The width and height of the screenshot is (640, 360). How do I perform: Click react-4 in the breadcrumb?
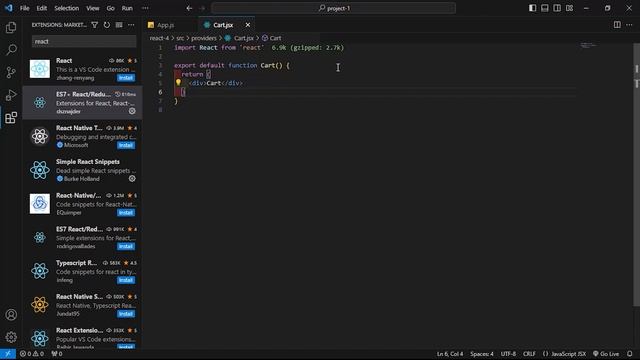[x=159, y=38]
